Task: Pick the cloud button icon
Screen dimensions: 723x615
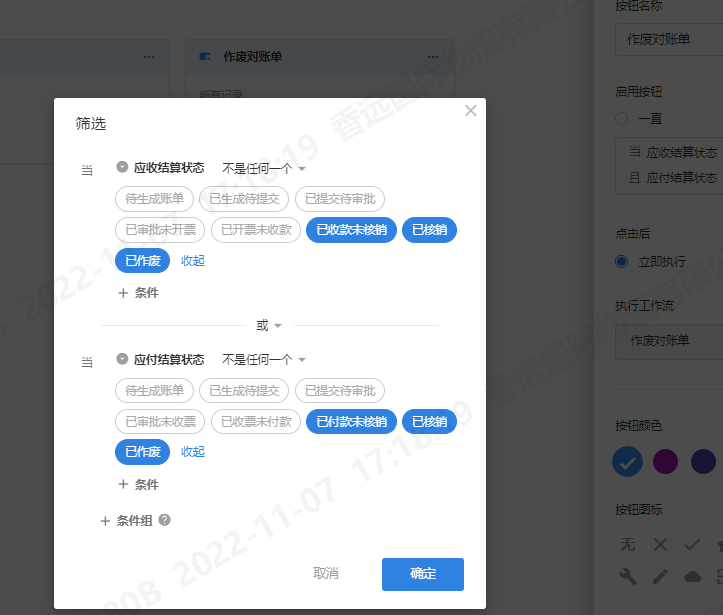Action: coord(692,576)
